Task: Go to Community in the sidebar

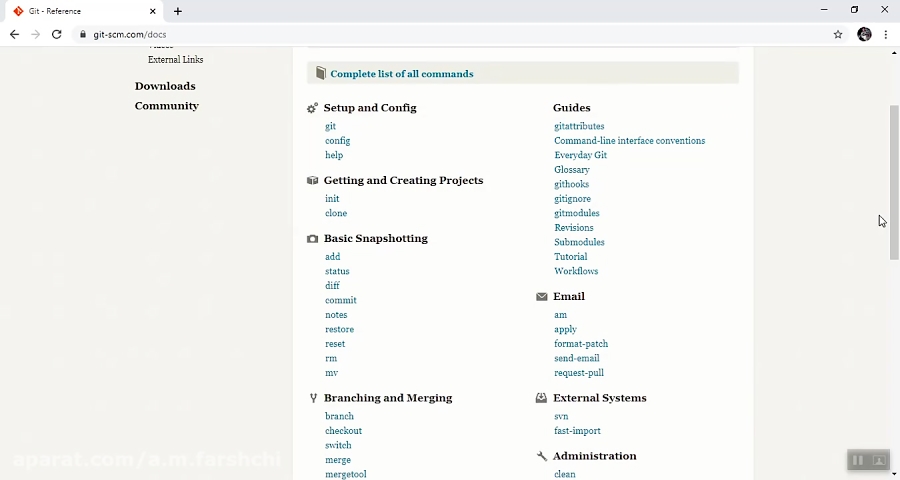Action: click(166, 106)
